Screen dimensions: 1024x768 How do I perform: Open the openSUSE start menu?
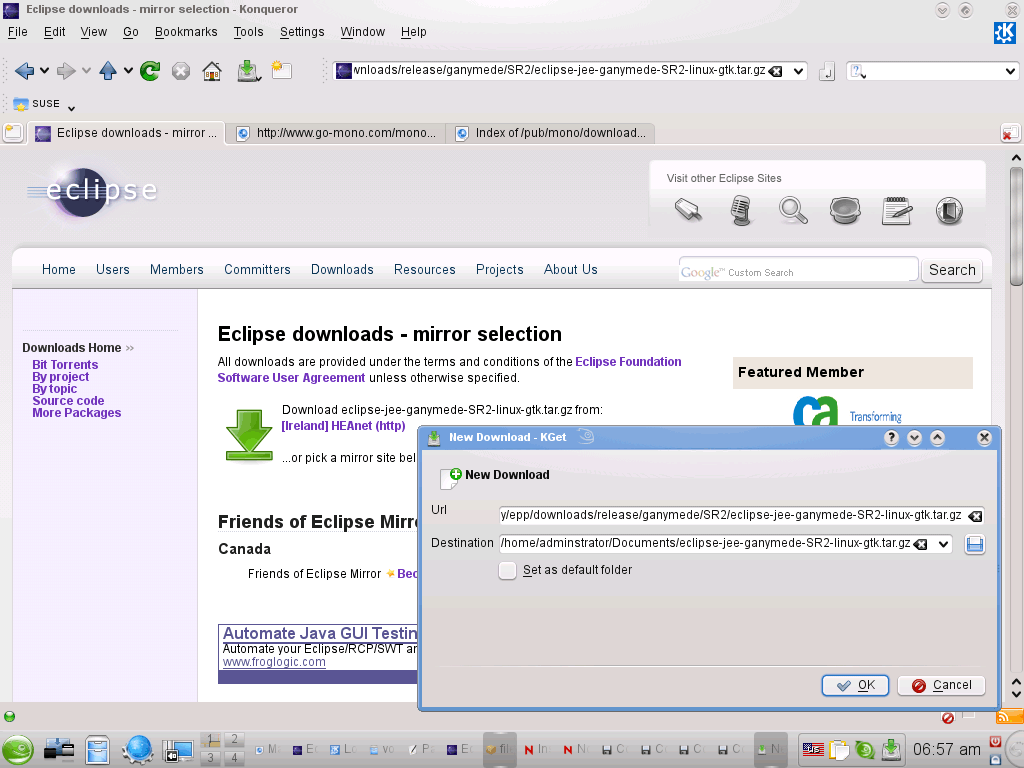pyautogui.click(x=18, y=750)
